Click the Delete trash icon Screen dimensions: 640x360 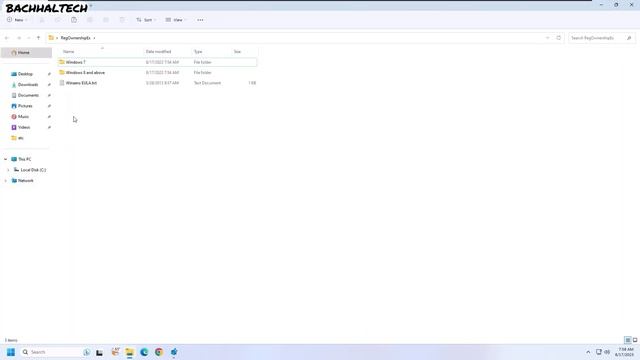tap(122, 20)
